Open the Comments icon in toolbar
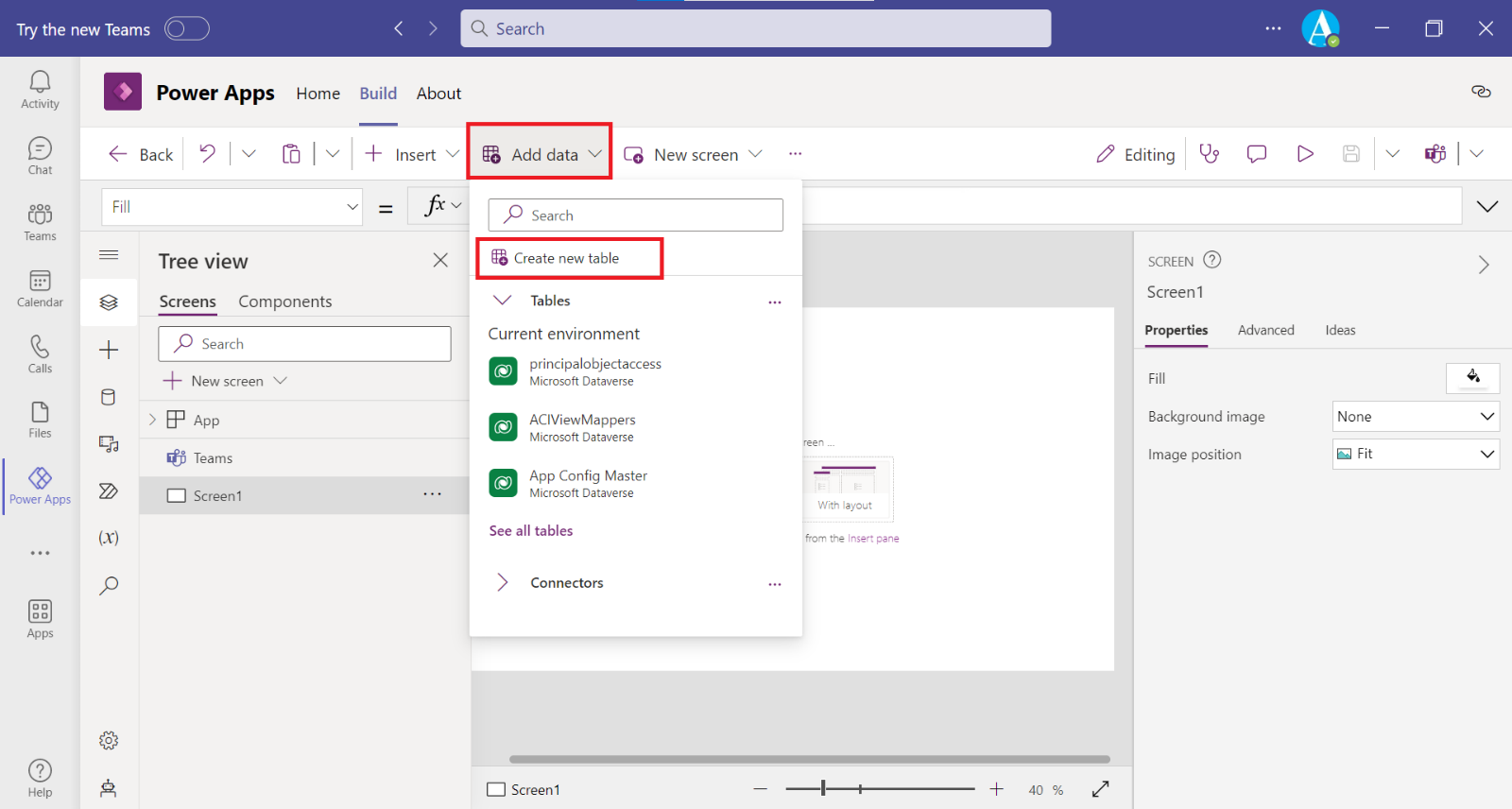1512x809 pixels. click(x=1256, y=154)
